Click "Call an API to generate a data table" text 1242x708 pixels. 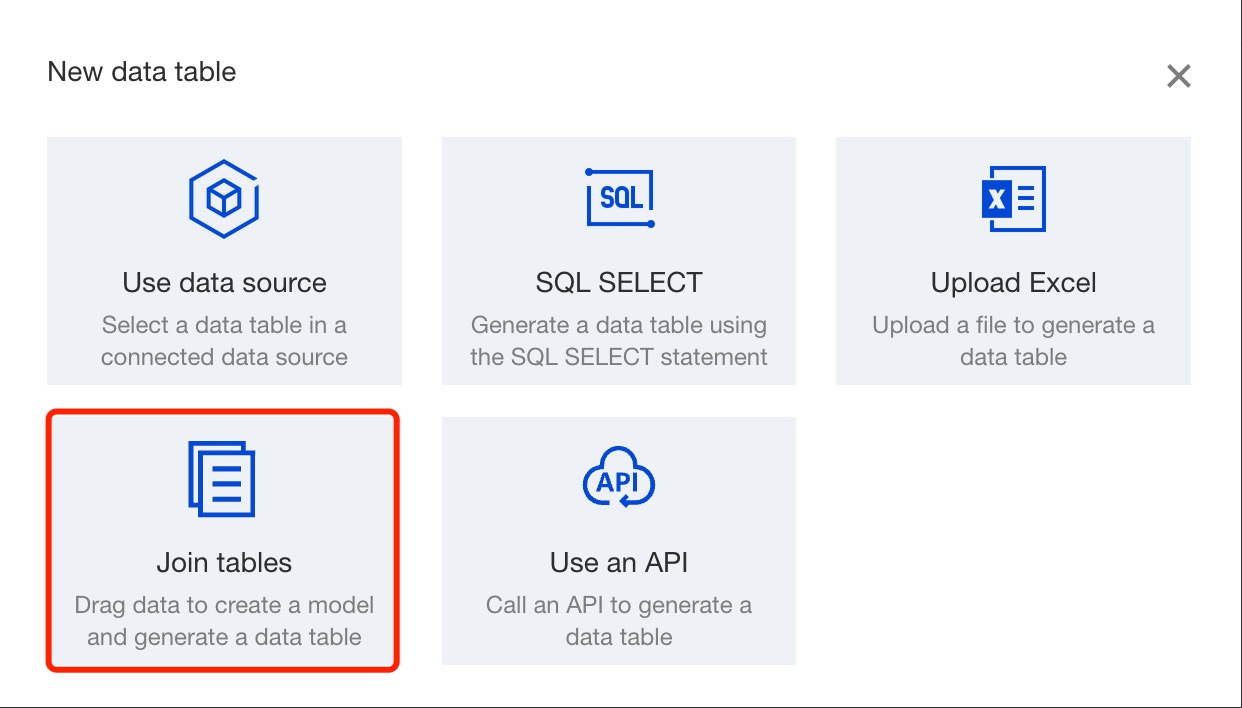click(x=619, y=621)
